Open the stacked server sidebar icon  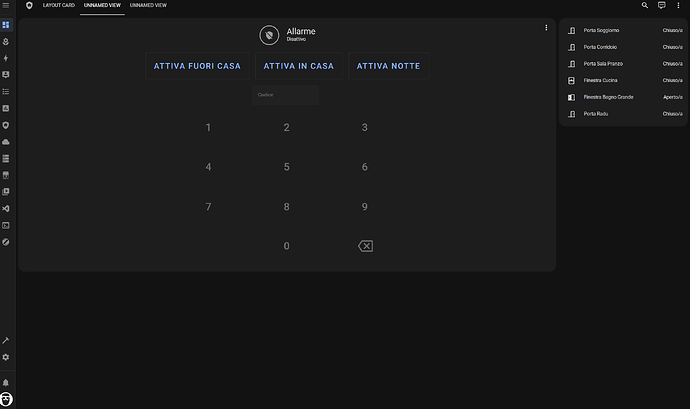(6, 158)
